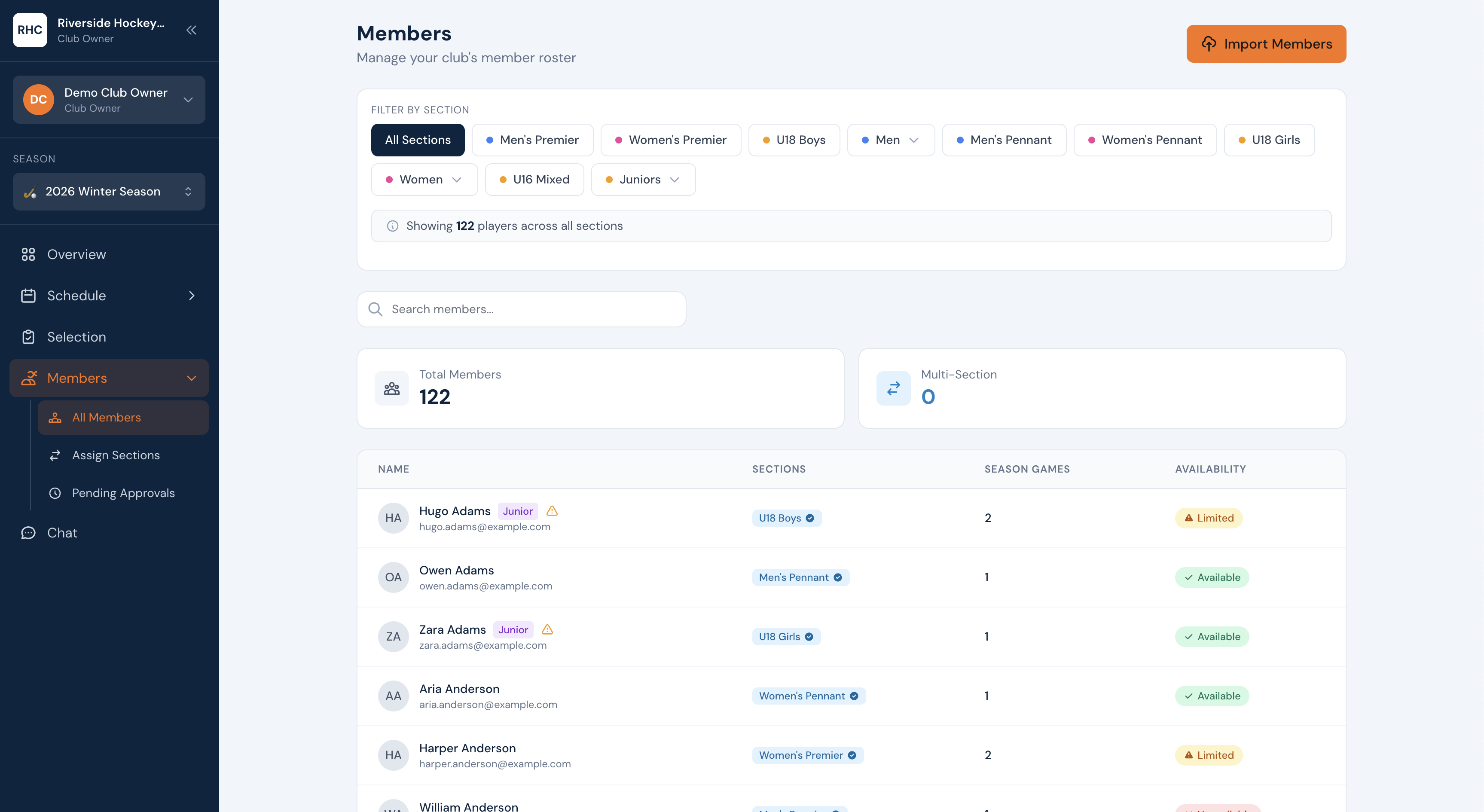Filter by U16 Mixed section
The width and height of the screenshot is (1484, 812).
(x=534, y=180)
